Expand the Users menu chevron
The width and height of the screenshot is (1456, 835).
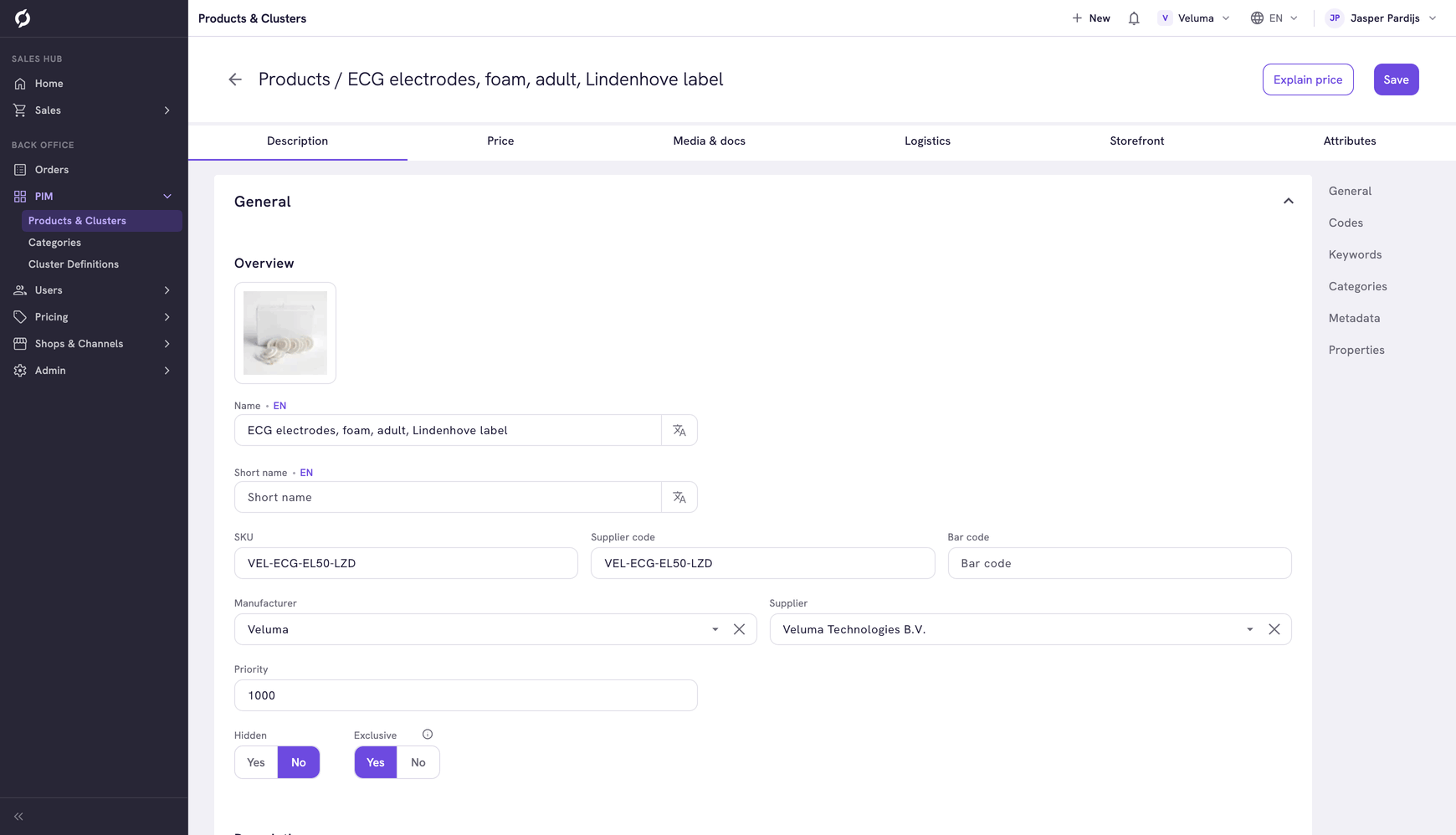[x=167, y=290]
